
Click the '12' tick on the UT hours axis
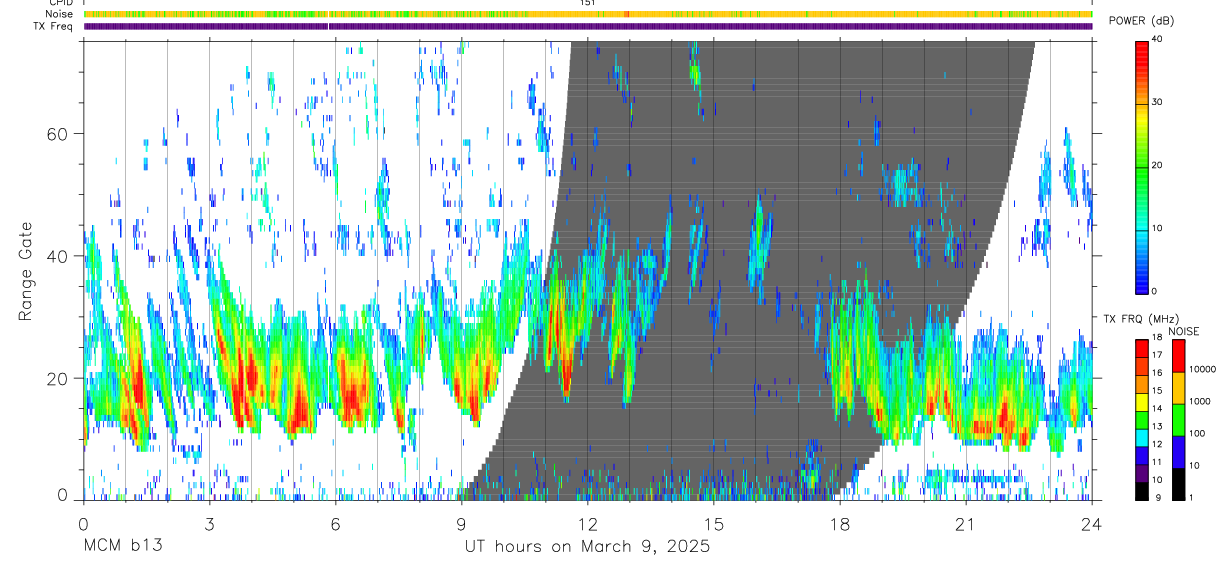point(588,524)
